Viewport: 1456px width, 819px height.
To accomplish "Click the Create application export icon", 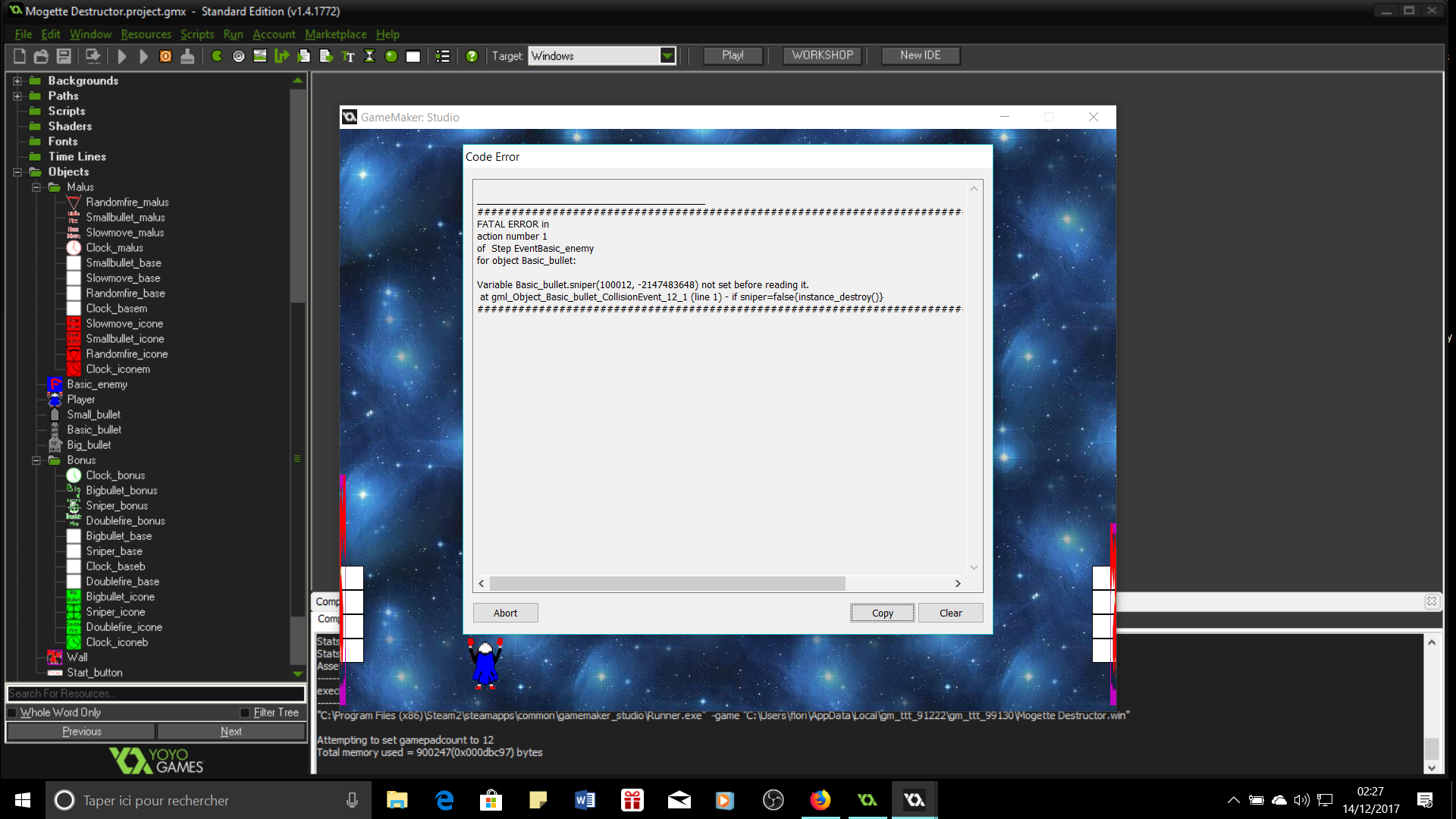I will 93,56.
